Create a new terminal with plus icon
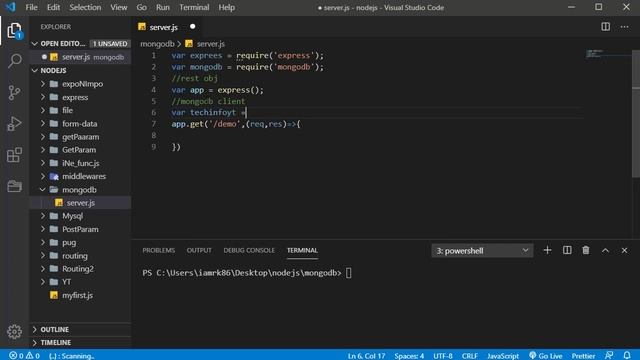 [547, 250]
